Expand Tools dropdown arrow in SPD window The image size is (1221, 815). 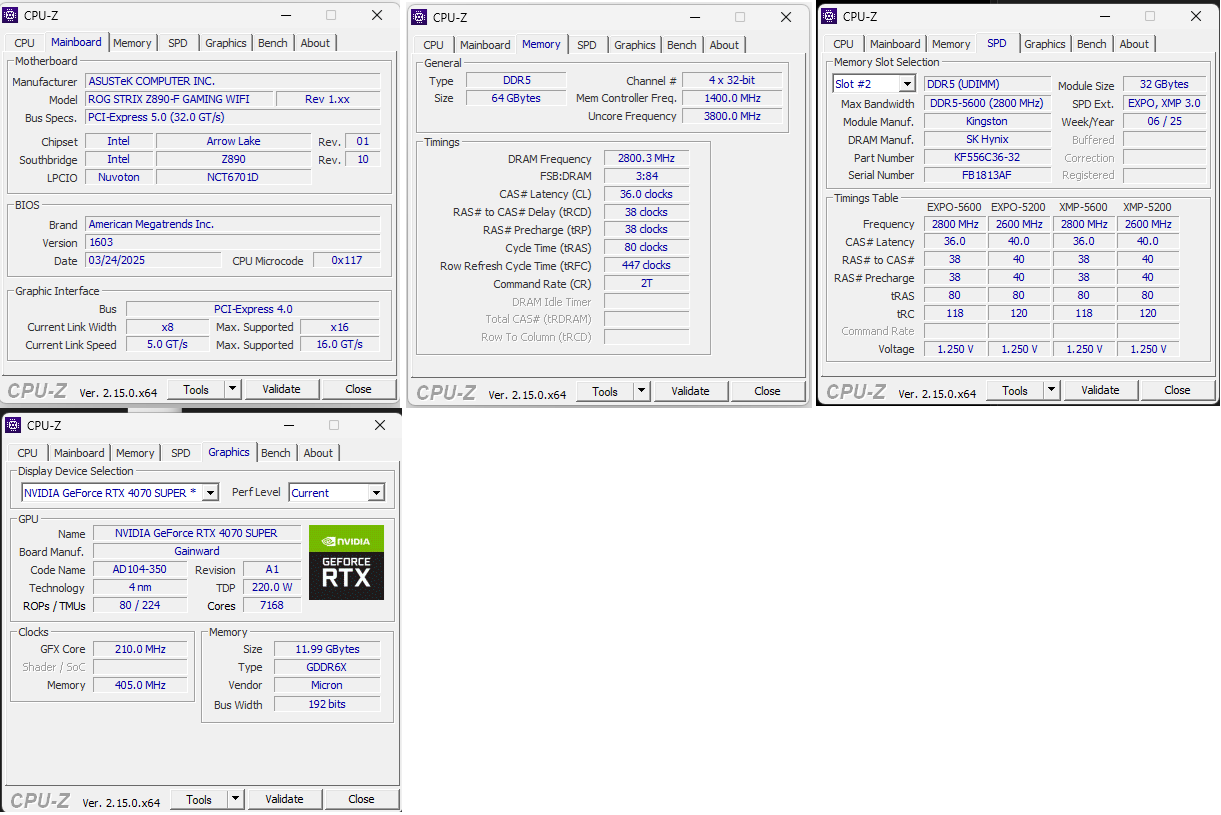coord(1052,390)
